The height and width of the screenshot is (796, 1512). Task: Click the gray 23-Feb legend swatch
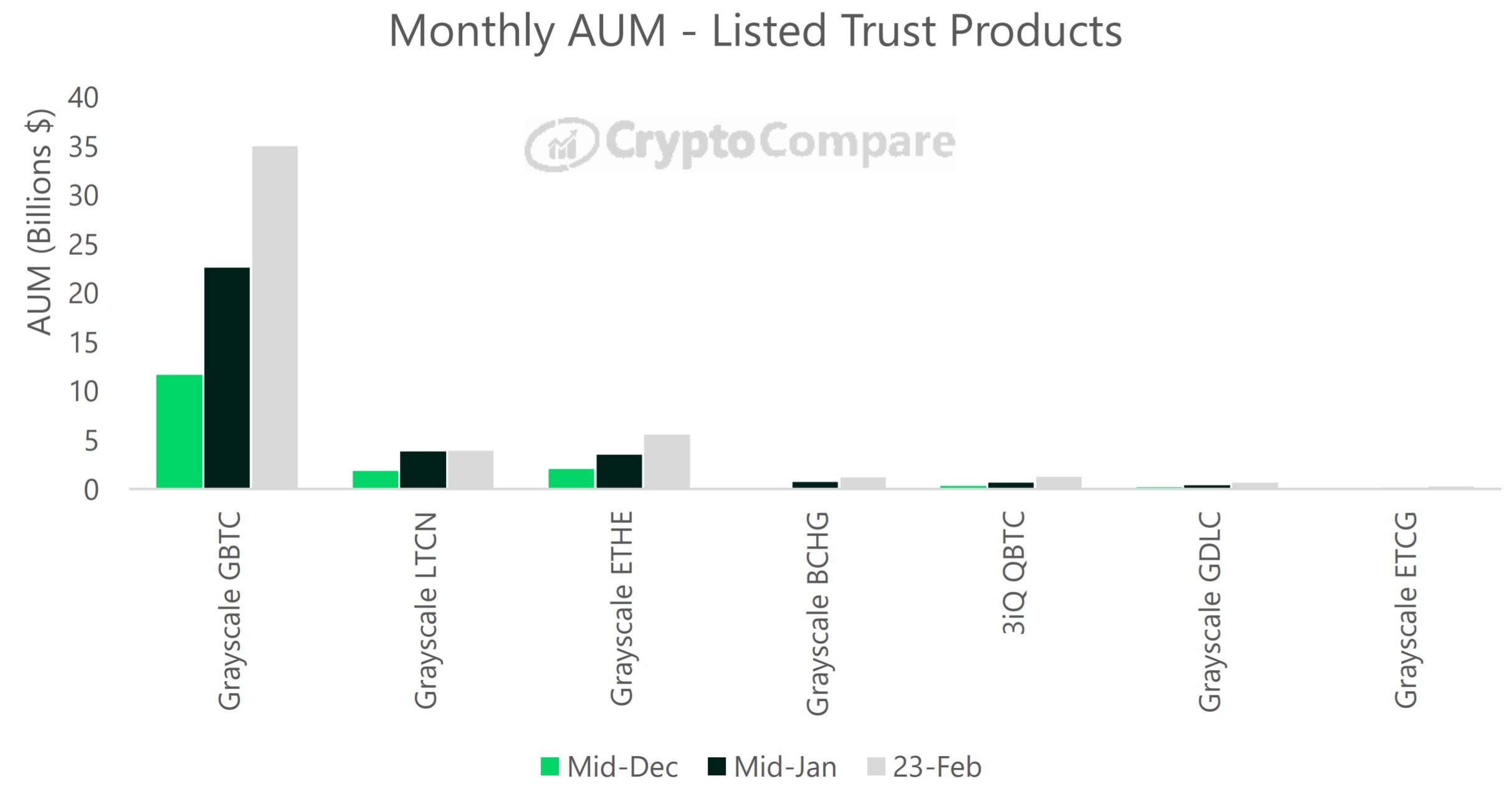(x=875, y=766)
